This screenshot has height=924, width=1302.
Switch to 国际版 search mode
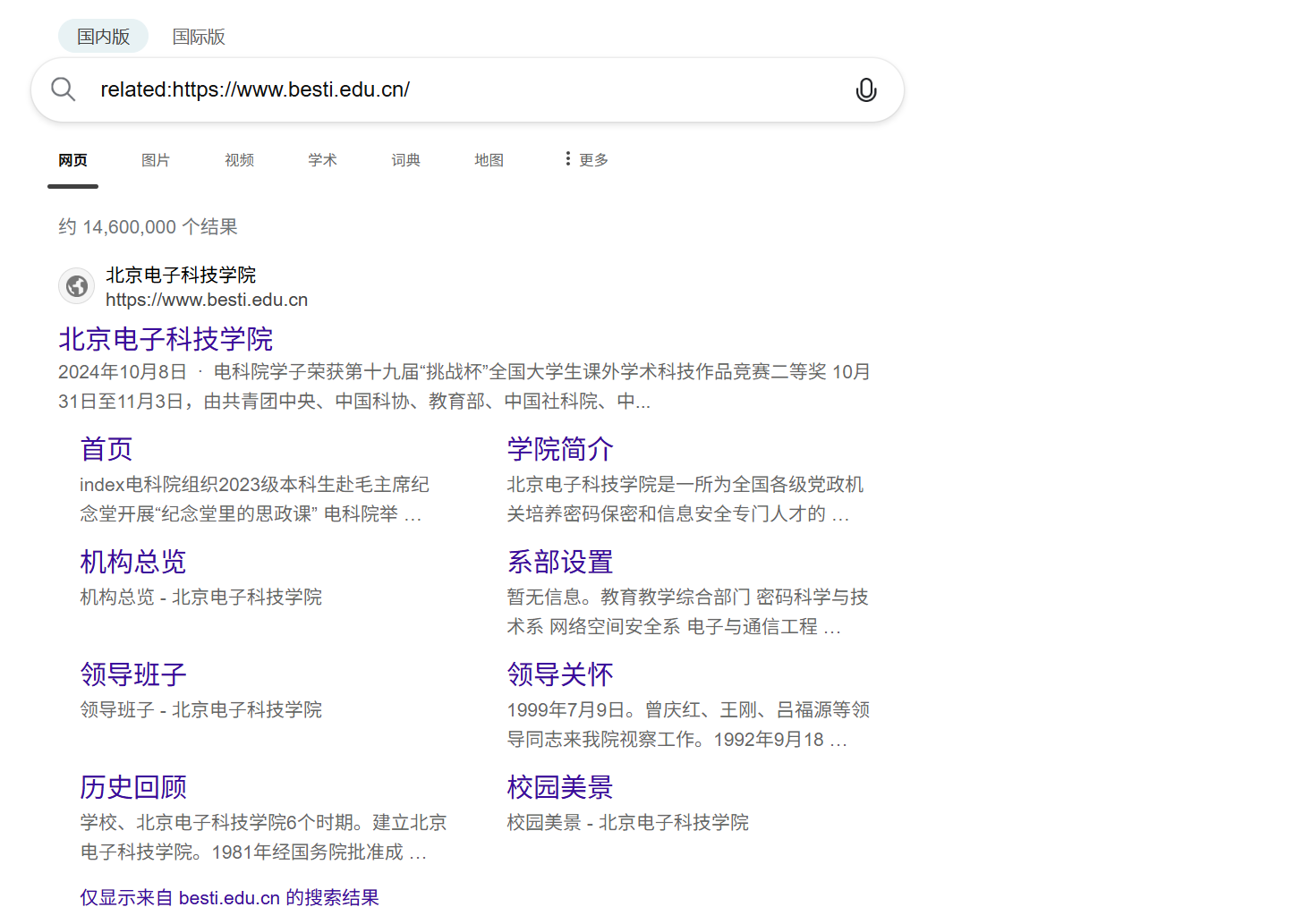point(199,37)
